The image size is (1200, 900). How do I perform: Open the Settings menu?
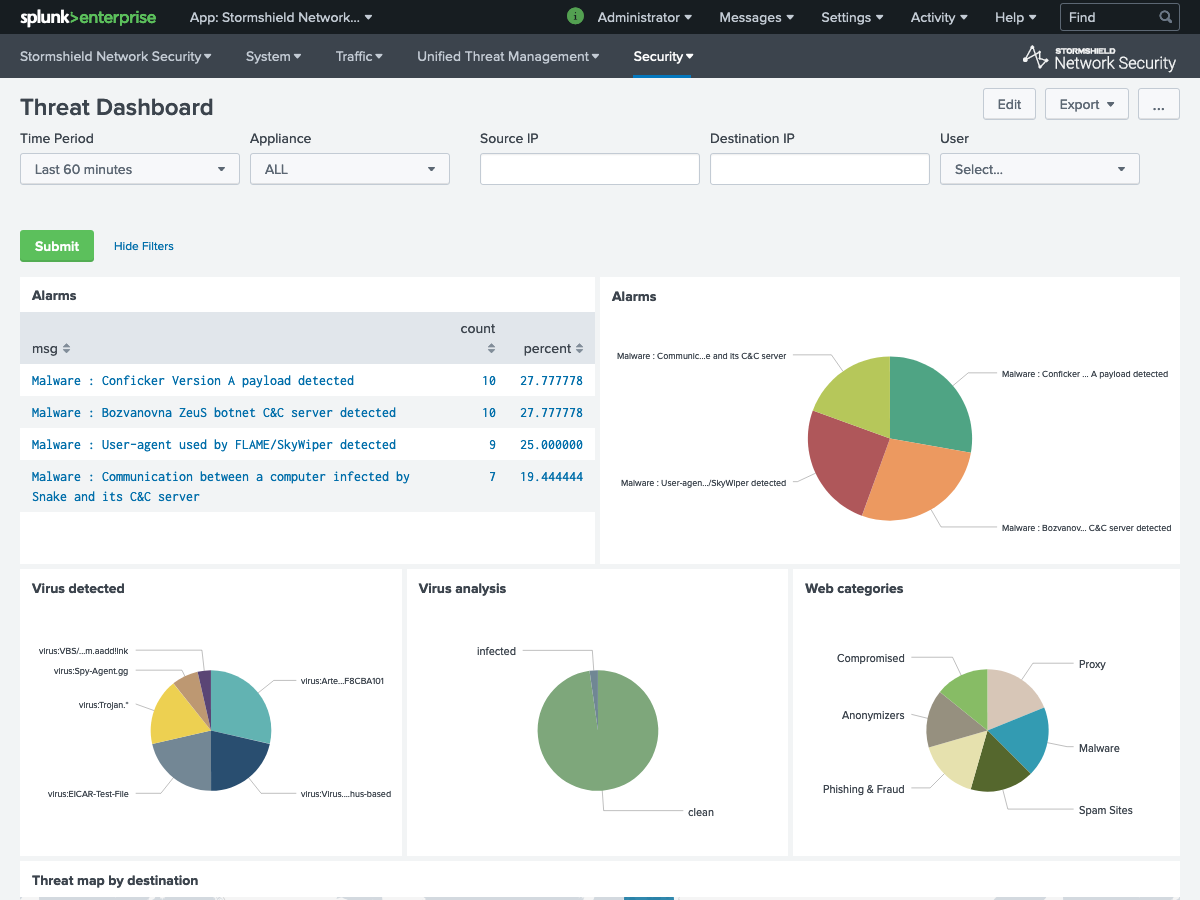[x=852, y=17]
